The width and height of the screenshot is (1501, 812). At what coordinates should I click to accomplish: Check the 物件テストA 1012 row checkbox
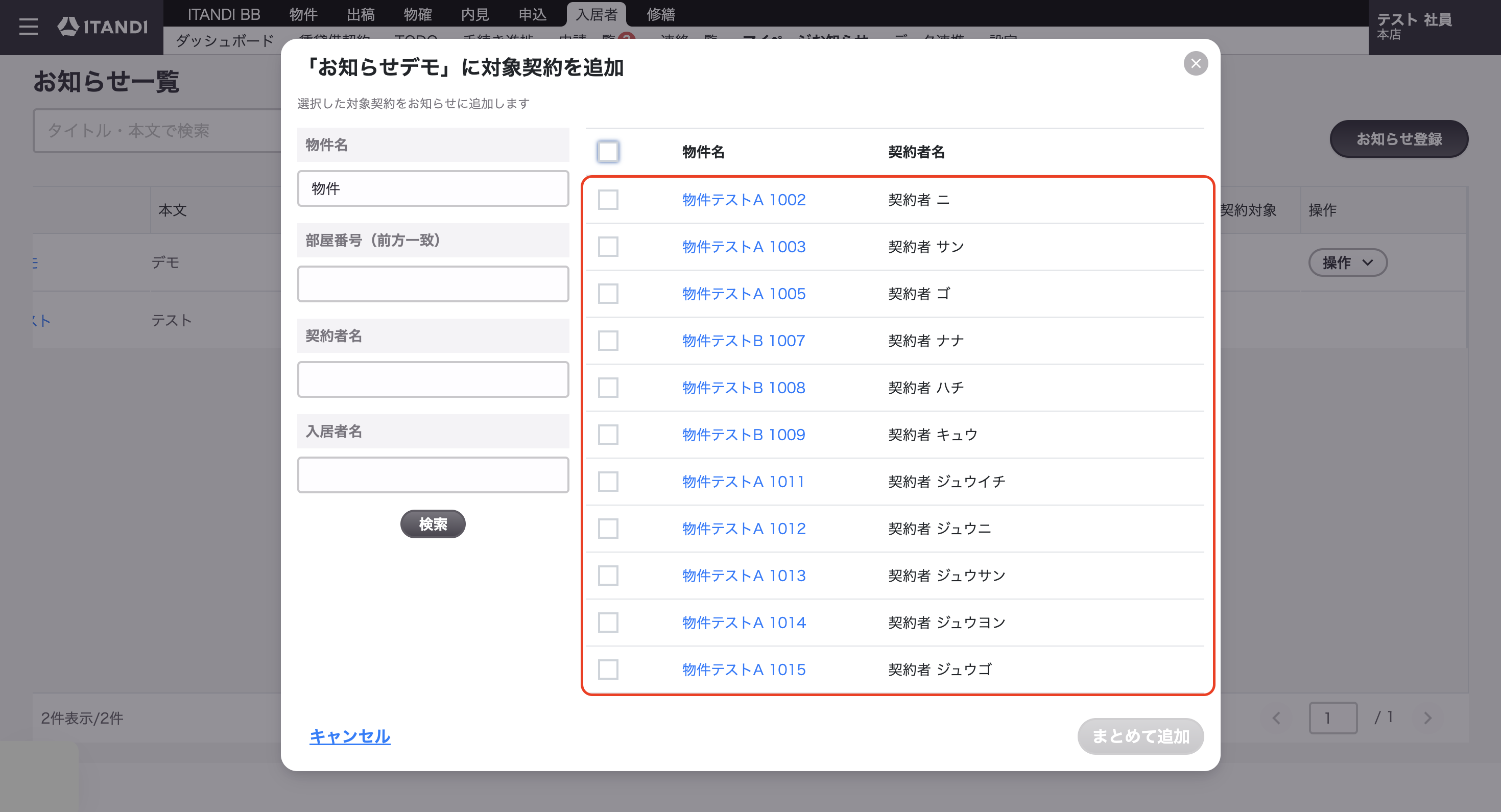pyautogui.click(x=608, y=529)
